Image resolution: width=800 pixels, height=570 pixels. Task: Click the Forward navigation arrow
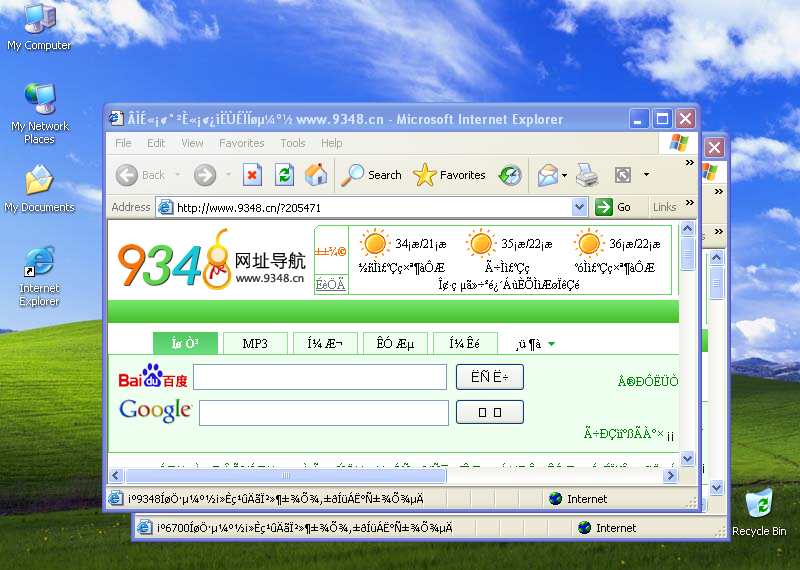click(x=205, y=175)
